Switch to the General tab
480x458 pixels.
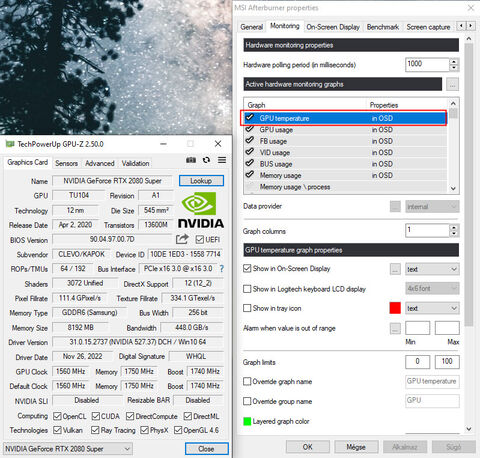(252, 27)
